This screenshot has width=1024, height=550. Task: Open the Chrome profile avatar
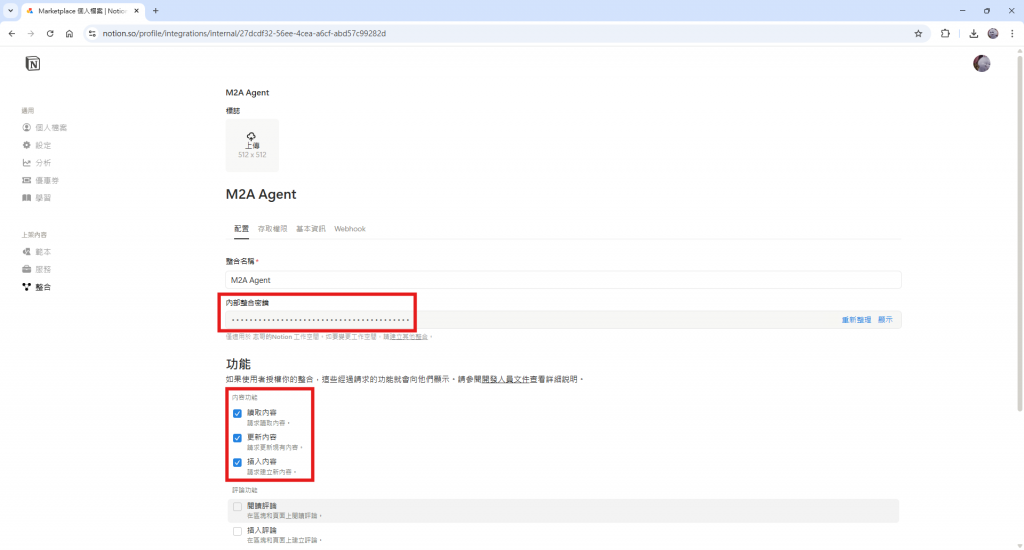(993, 33)
